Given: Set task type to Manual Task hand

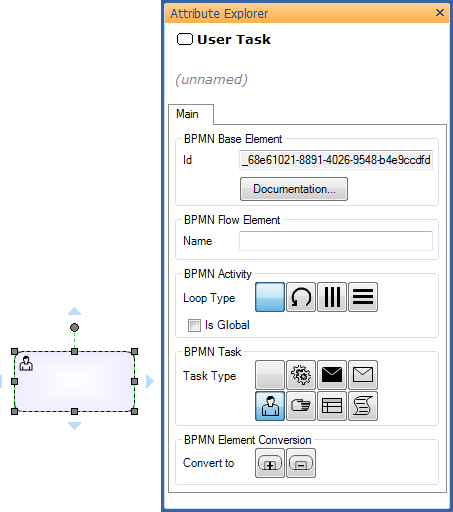Looking at the screenshot, I should [x=301, y=406].
